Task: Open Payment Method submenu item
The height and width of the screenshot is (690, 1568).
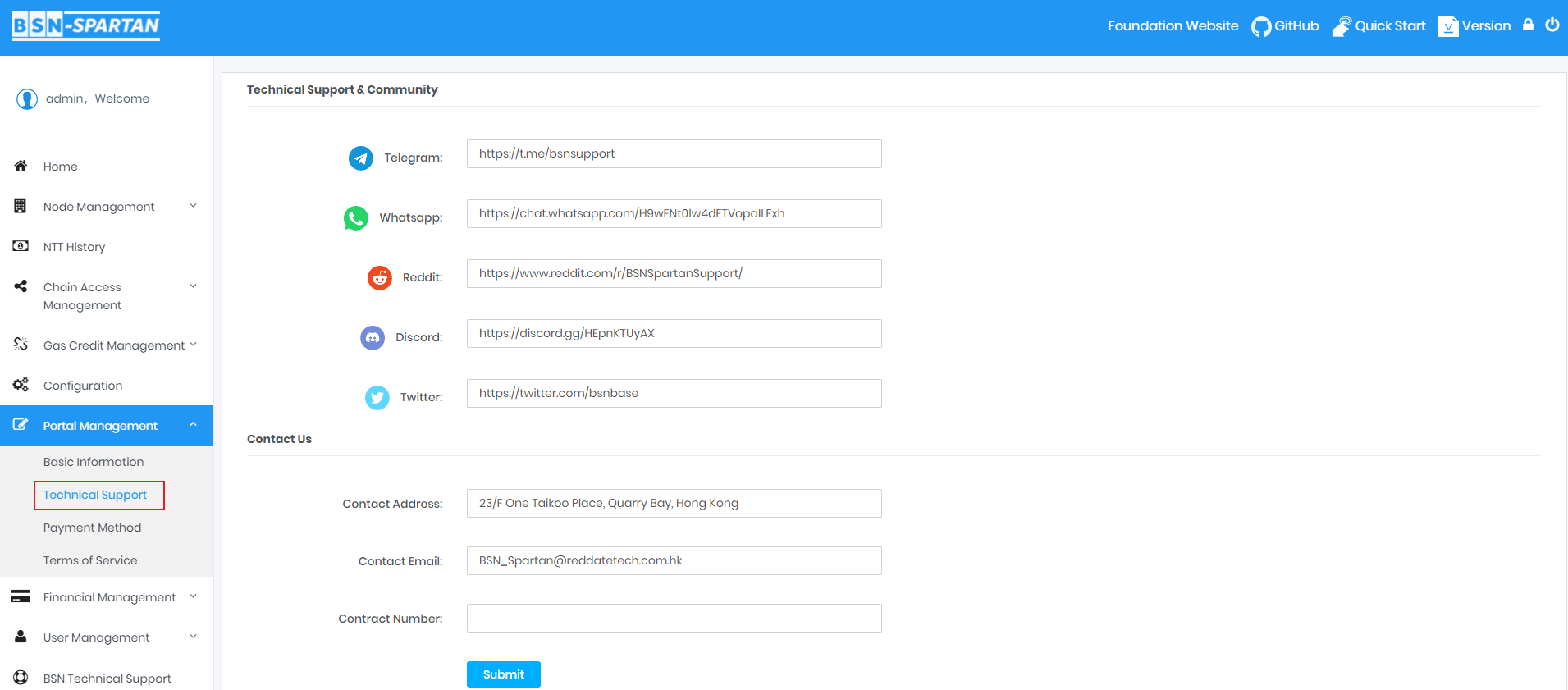Action: click(92, 528)
